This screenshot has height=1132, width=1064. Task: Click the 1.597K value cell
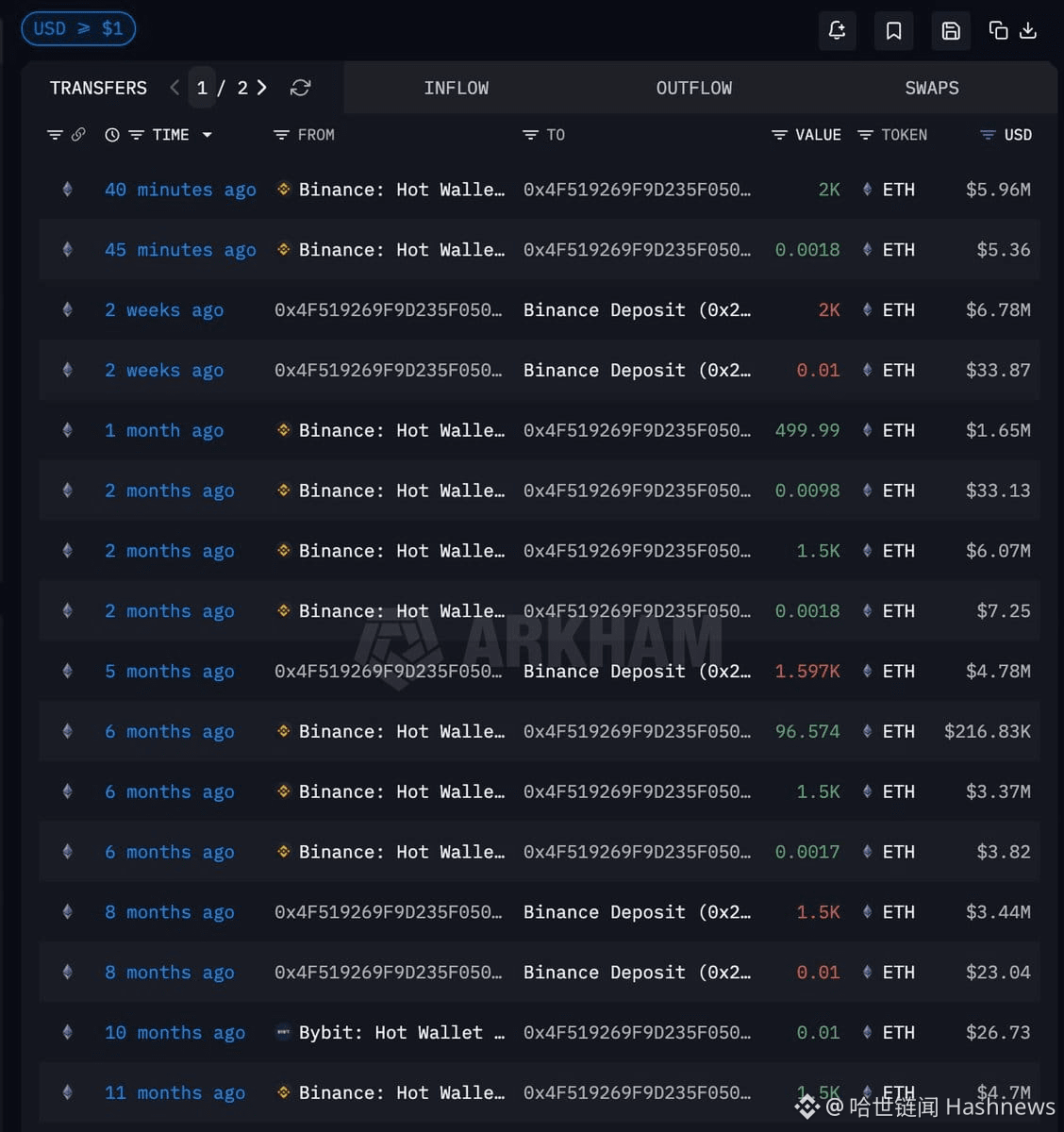coord(807,672)
